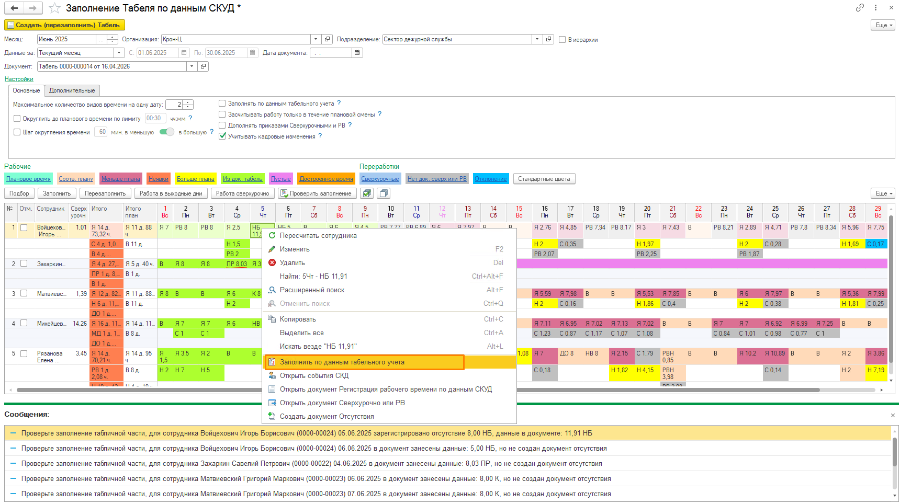Screen dimensions: 900x504
Task: Click stacked windows icon in table toolbar
Action: pos(383,193)
